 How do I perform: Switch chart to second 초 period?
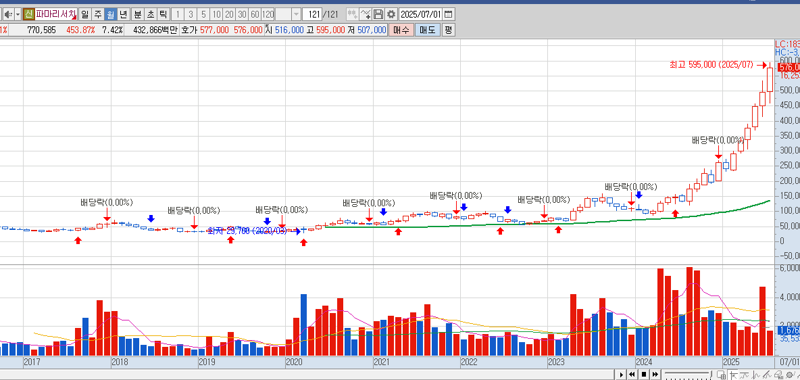(150, 14)
